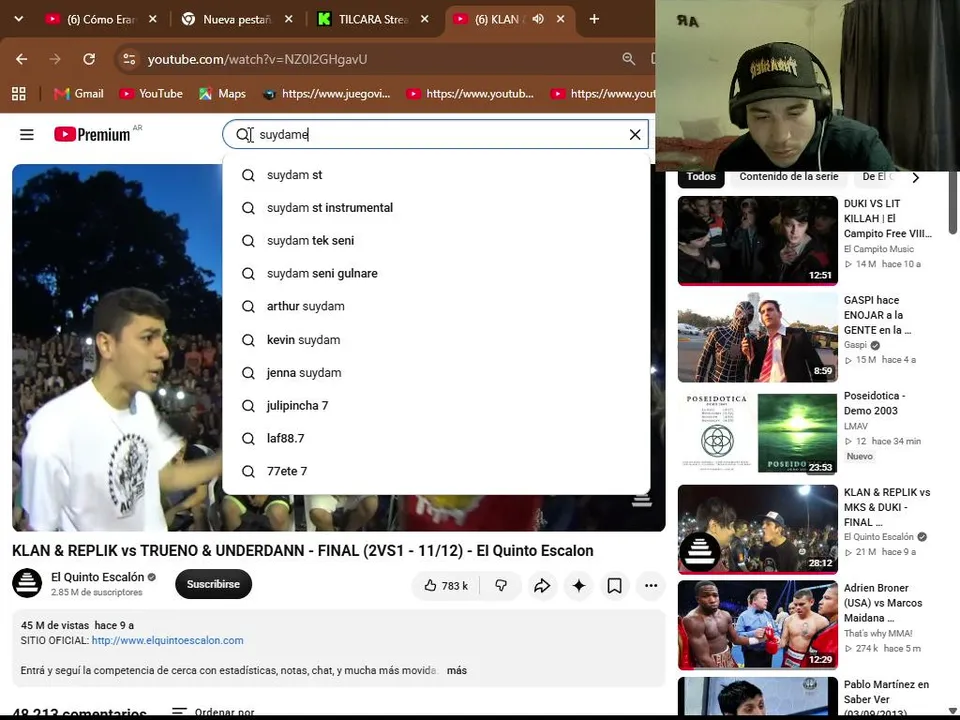Select the "Todos" filter chip
Image resolution: width=960 pixels, height=720 pixels.
coord(701,176)
